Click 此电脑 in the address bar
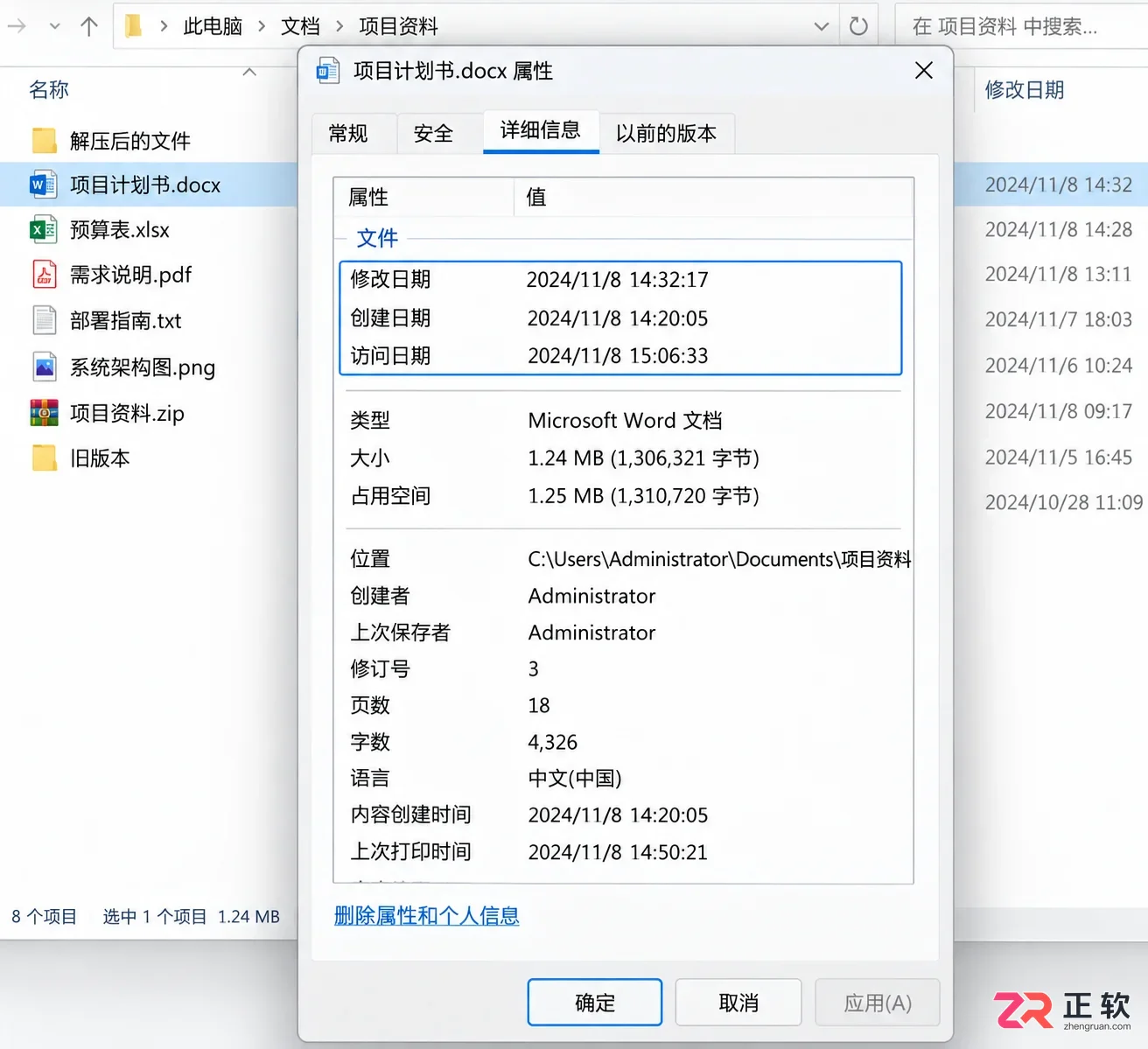 213,26
